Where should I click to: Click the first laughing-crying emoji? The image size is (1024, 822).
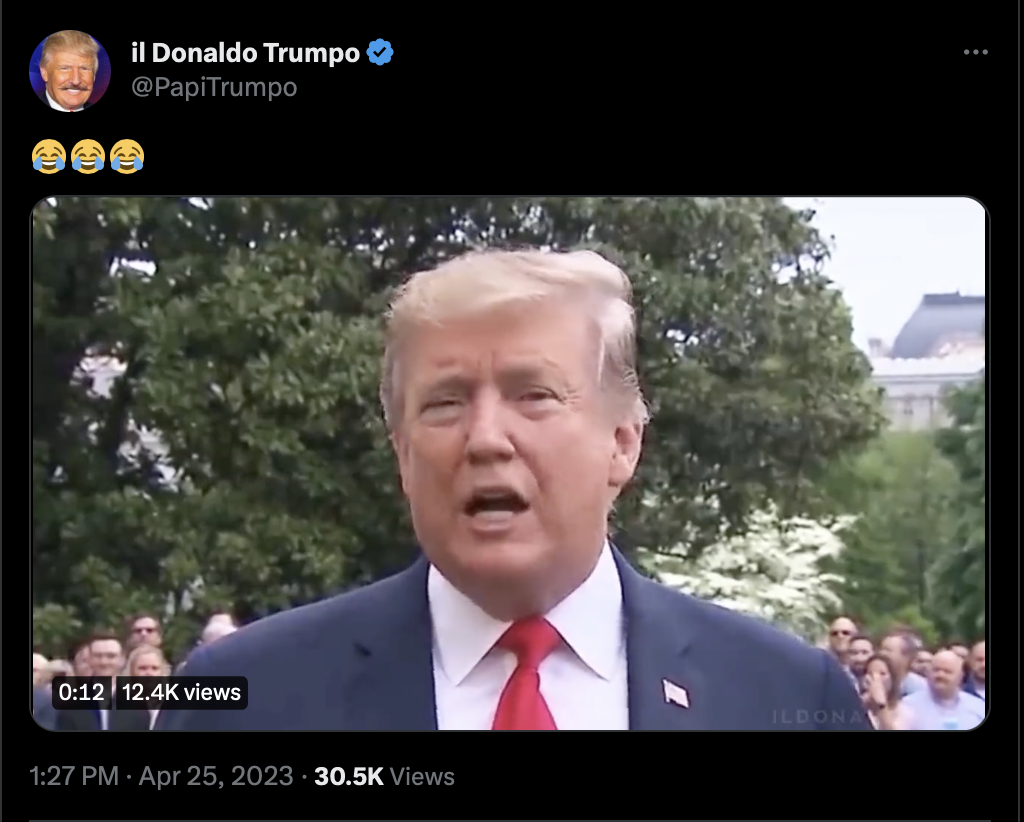[x=49, y=157]
